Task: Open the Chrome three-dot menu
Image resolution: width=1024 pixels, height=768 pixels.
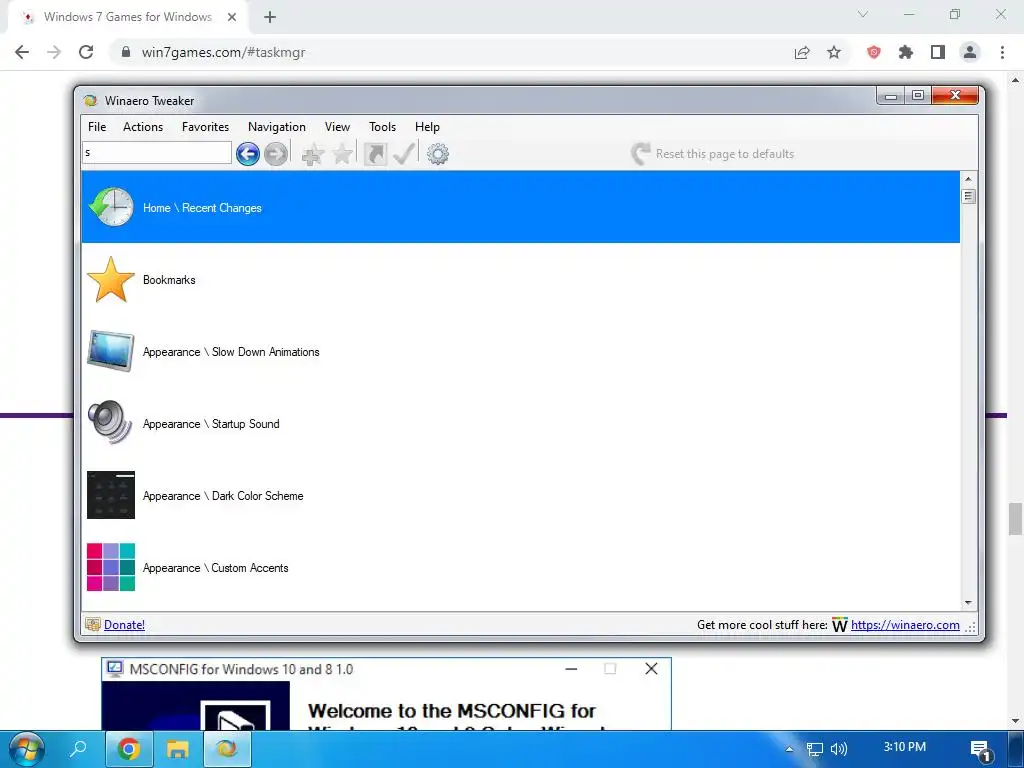Action: [x=1002, y=52]
